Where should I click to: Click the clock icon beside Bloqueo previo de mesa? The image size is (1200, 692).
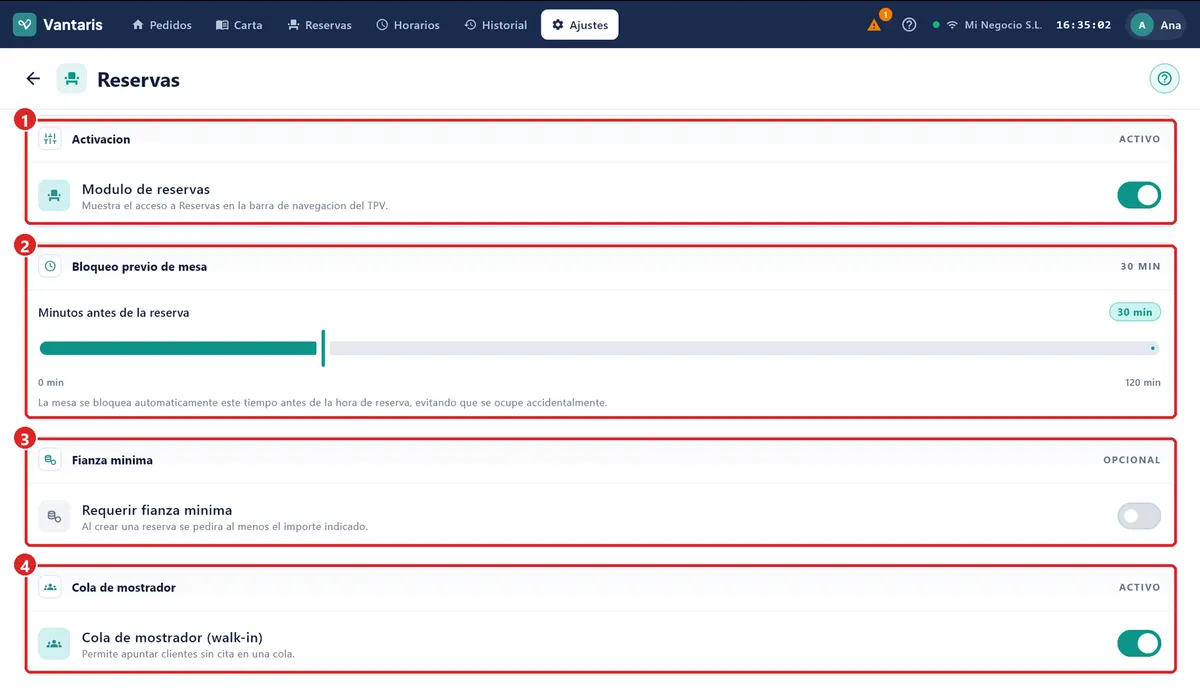point(50,267)
